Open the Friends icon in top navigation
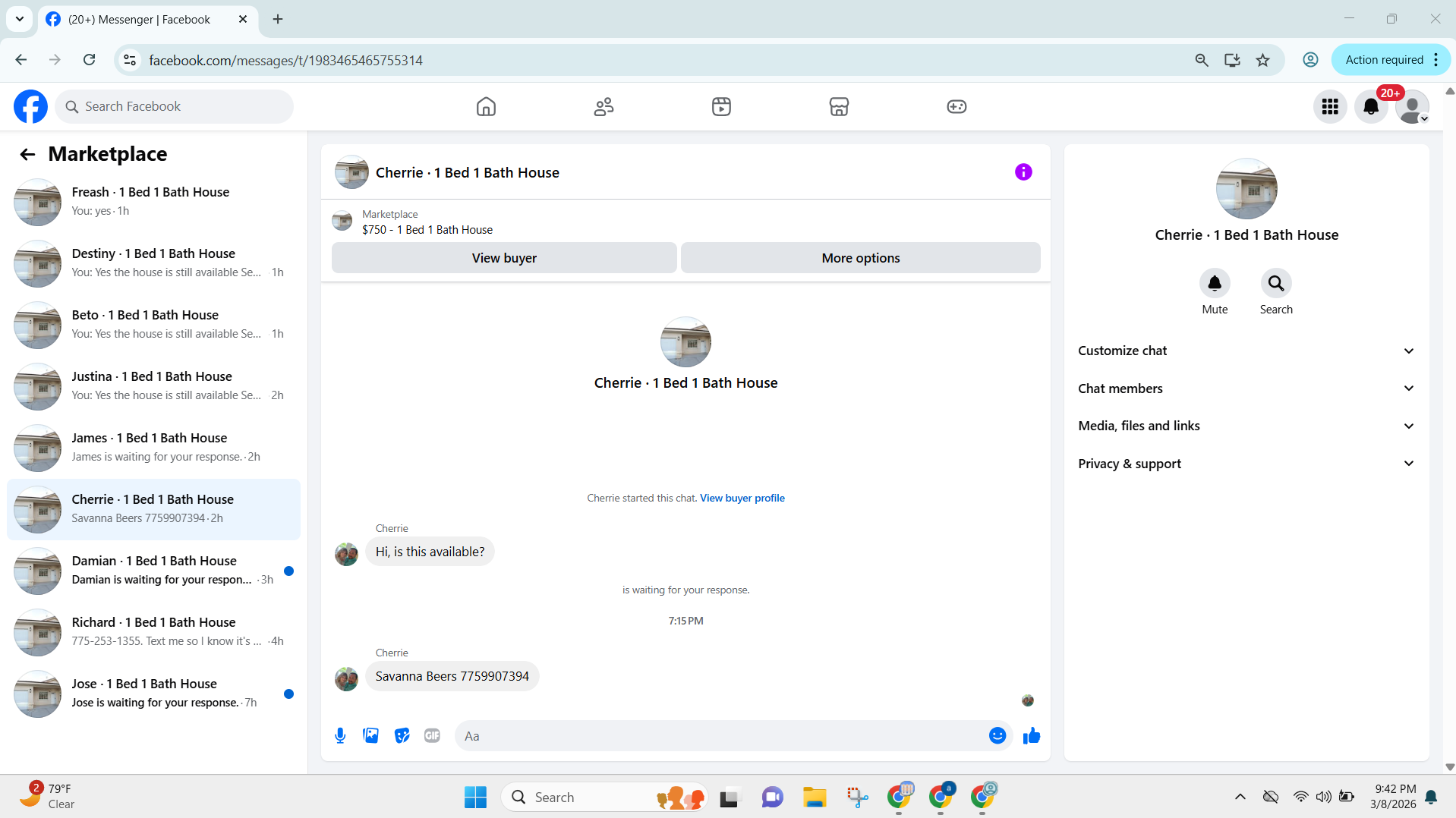This screenshot has height=818, width=1456. [604, 106]
